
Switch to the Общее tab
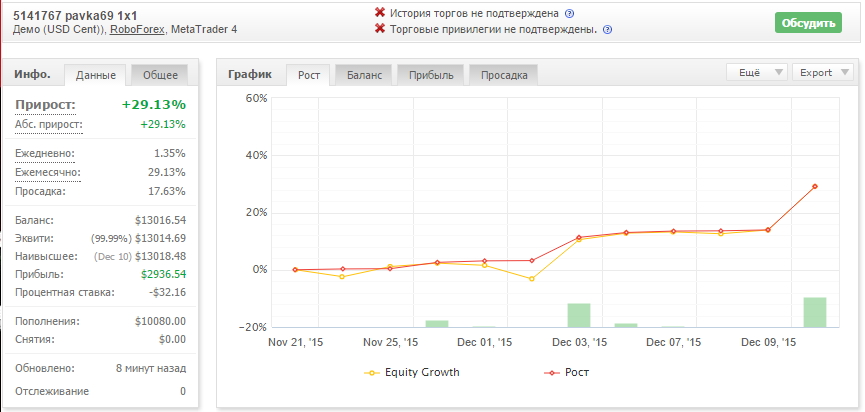[160, 75]
